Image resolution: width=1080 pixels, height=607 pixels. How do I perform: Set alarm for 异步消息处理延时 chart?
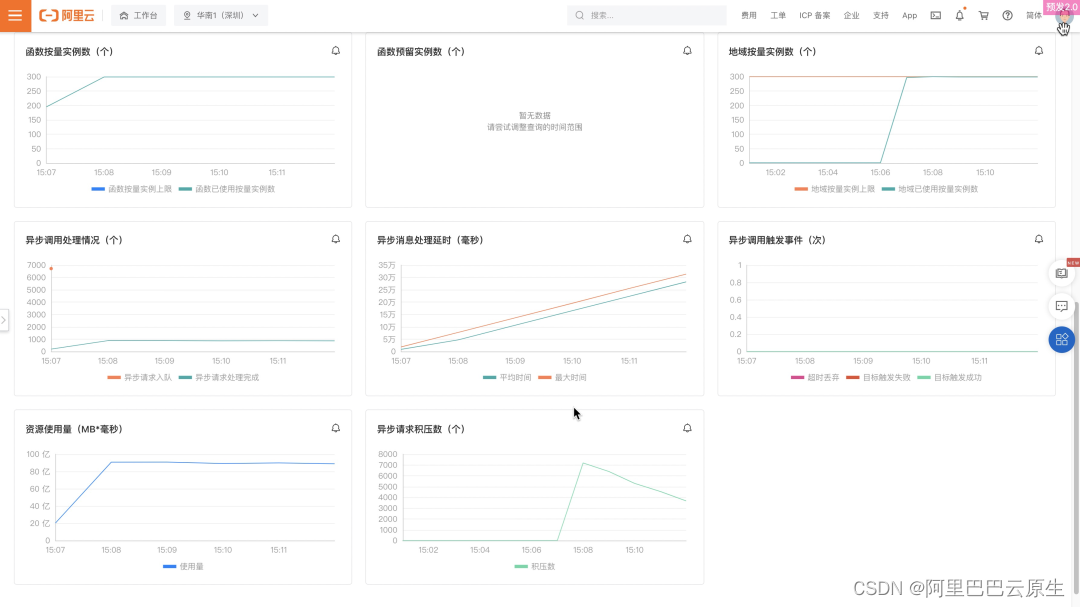coord(687,239)
